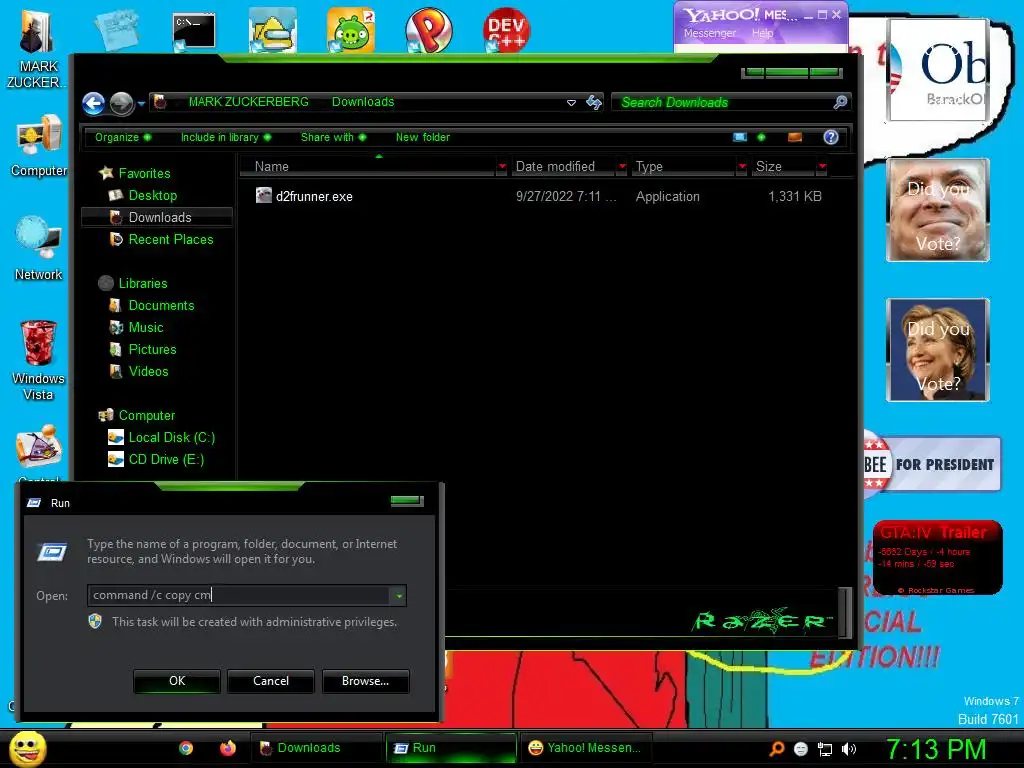This screenshot has height=768, width=1024.
Task: Select Local Disk (C:) in sidebar
Action: 171,437
